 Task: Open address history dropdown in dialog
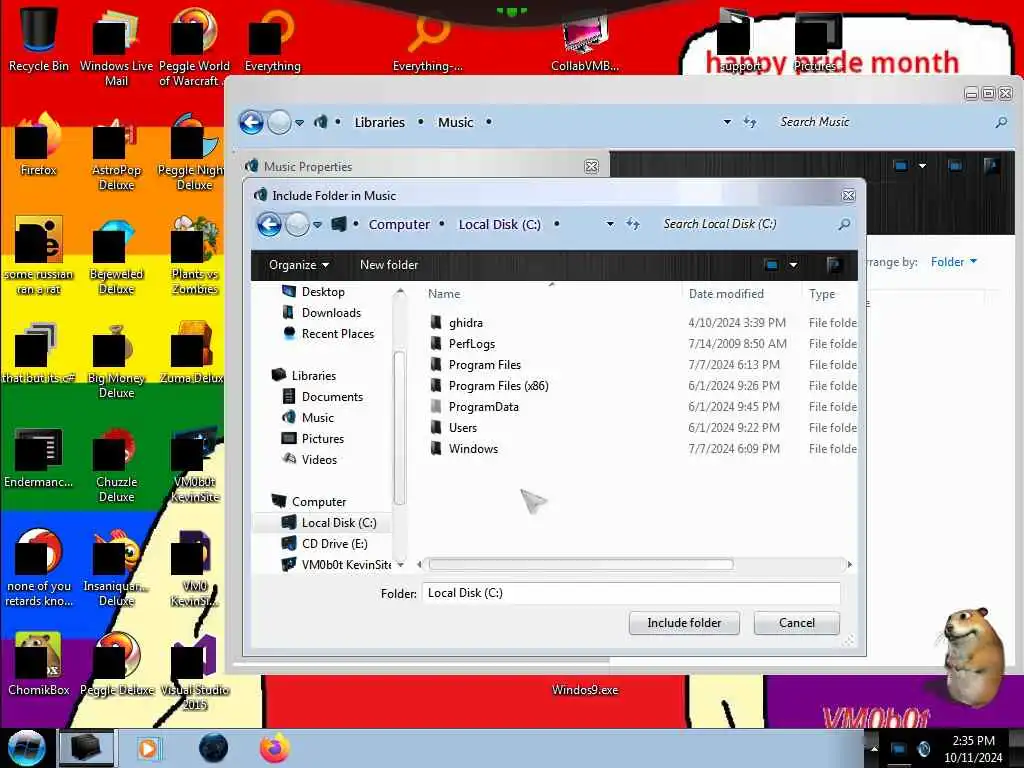[x=610, y=224]
